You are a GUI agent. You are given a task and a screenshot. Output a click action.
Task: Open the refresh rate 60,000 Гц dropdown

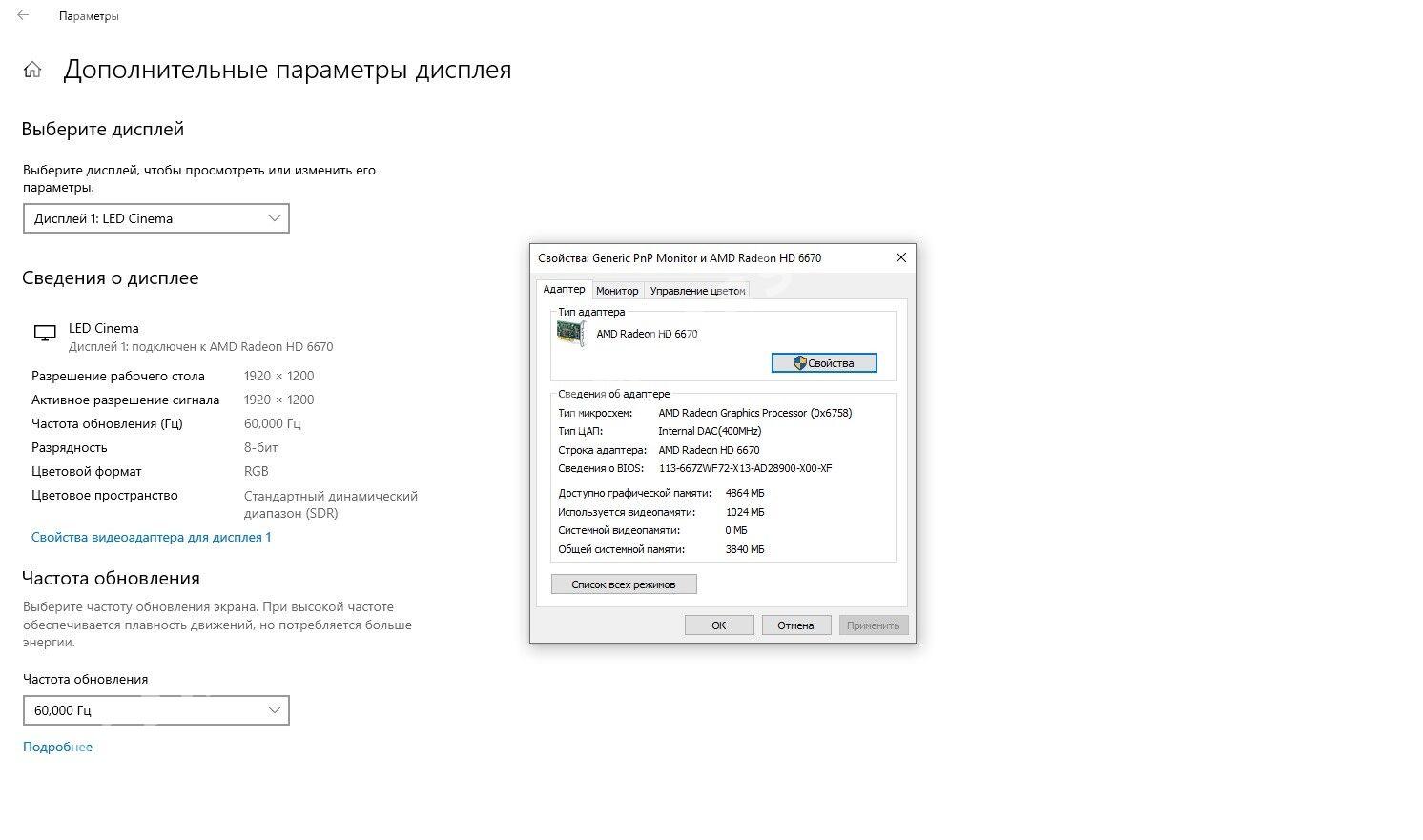(156, 710)
